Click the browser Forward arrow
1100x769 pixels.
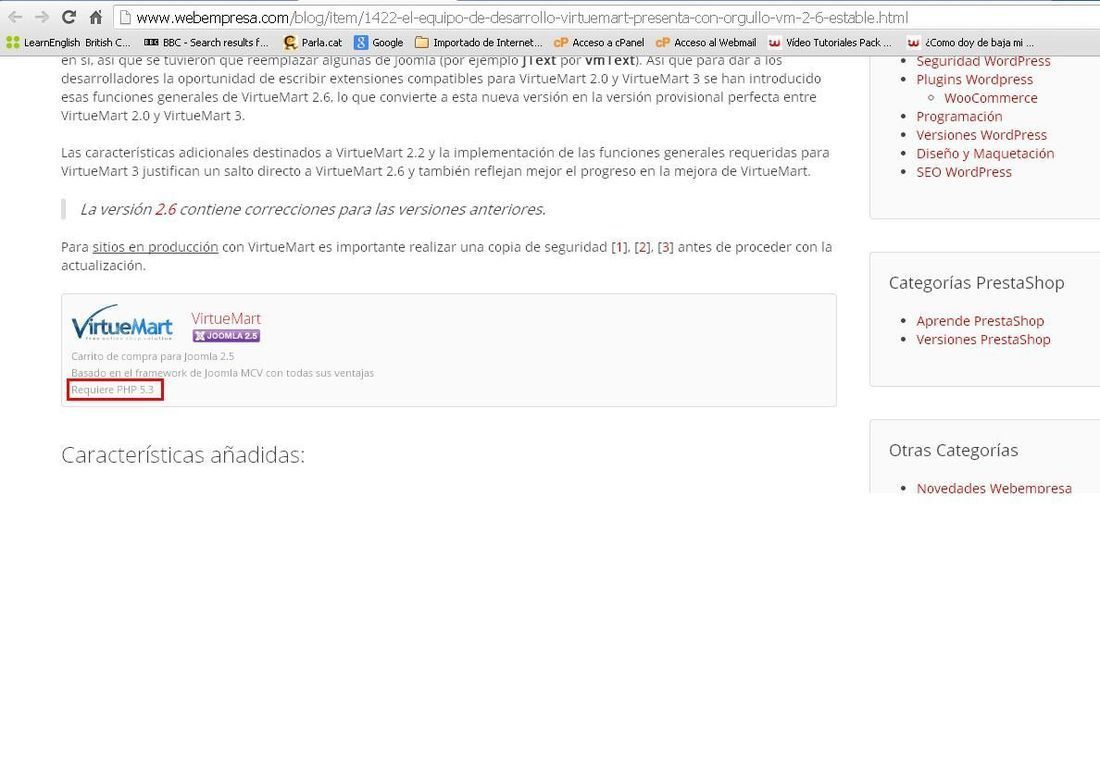(41, 17)
